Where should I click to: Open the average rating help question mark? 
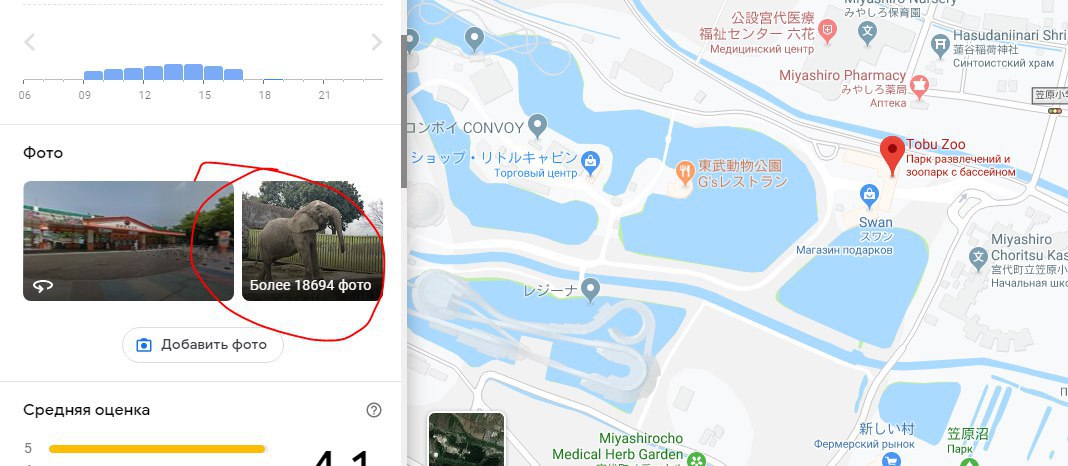[x=373, y=410]
